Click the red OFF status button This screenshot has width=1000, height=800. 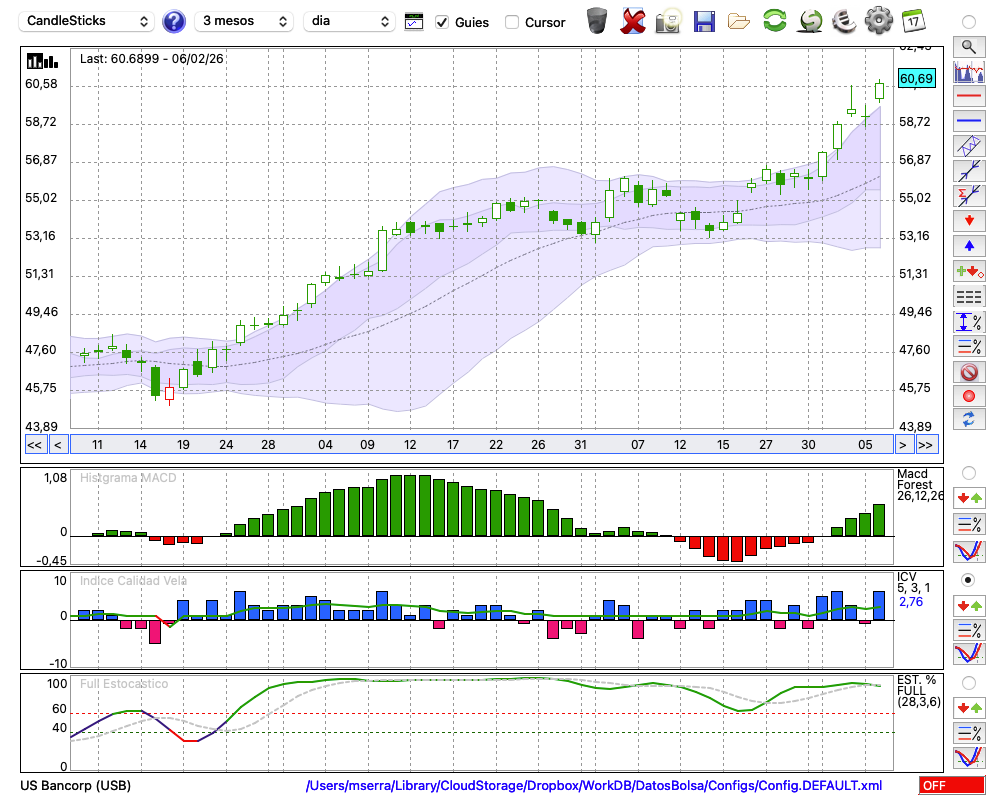(x=948, y=786)
